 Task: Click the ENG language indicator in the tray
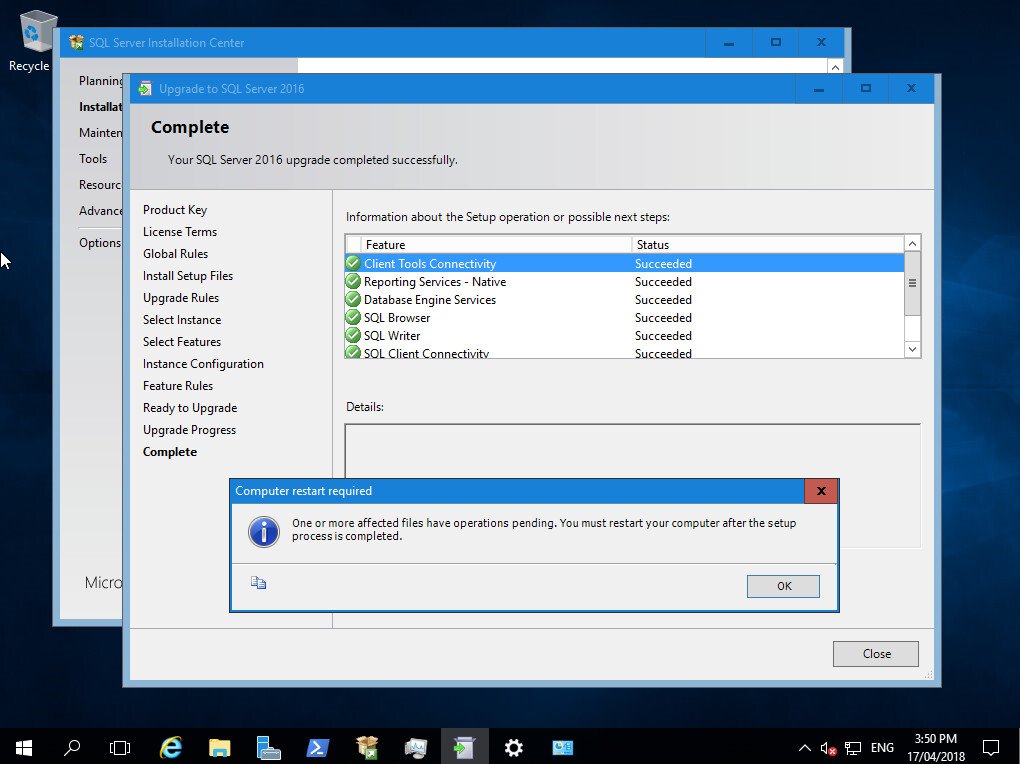coord(881,747)
